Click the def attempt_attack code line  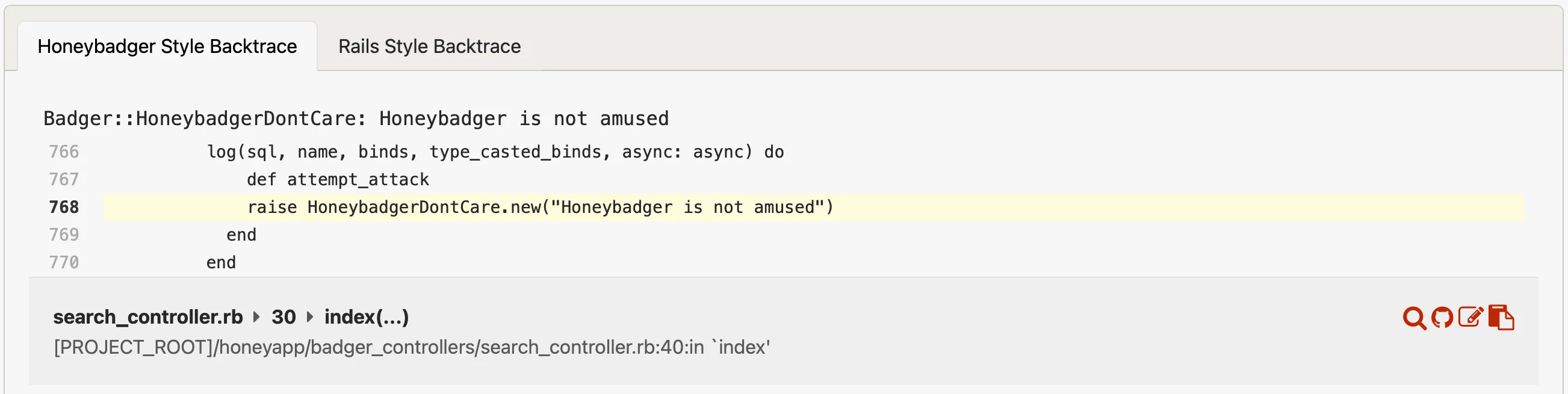click(x=338, y=179)
